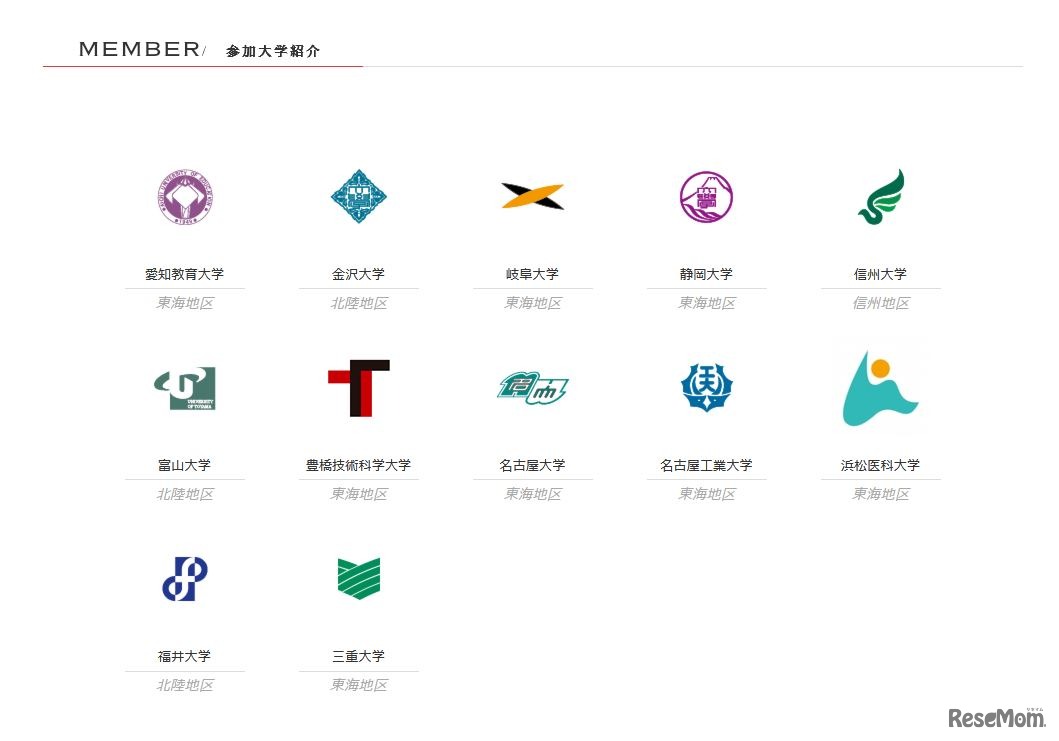Click the MEMBER section heading
The height and width of the screenshot is (741, 1059).
[138, 48]
